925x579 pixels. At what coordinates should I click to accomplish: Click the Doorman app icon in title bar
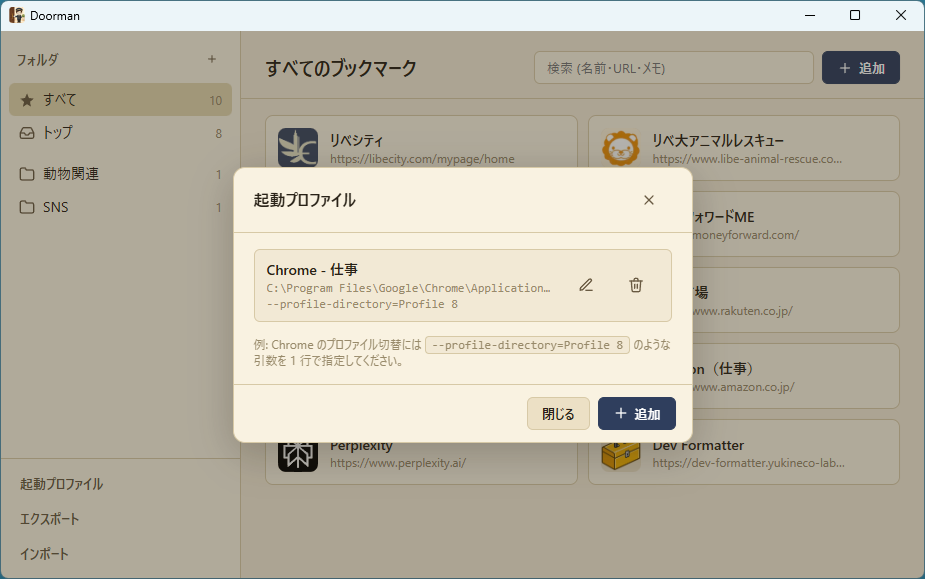[18, 15]
